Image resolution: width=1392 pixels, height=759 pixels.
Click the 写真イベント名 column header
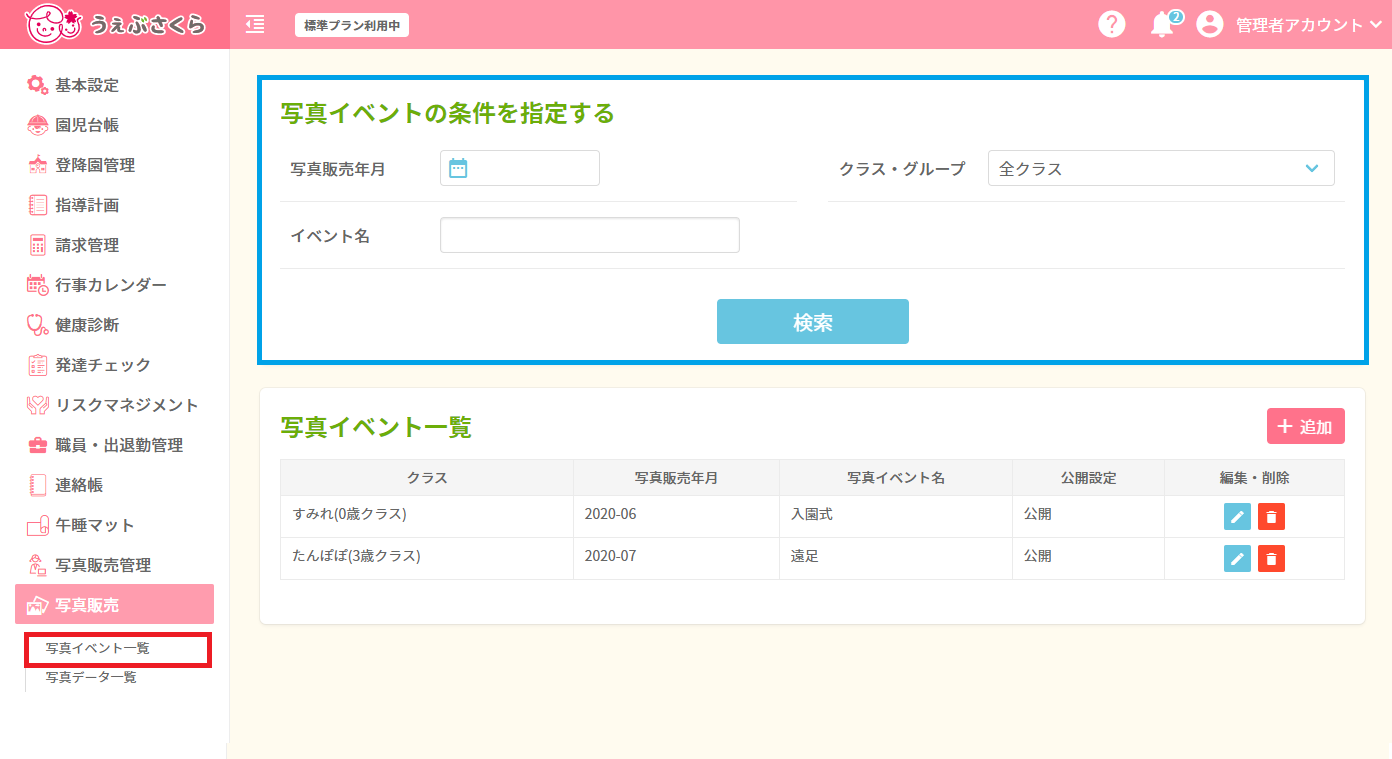pyautogui.click(x=896, y=478)
